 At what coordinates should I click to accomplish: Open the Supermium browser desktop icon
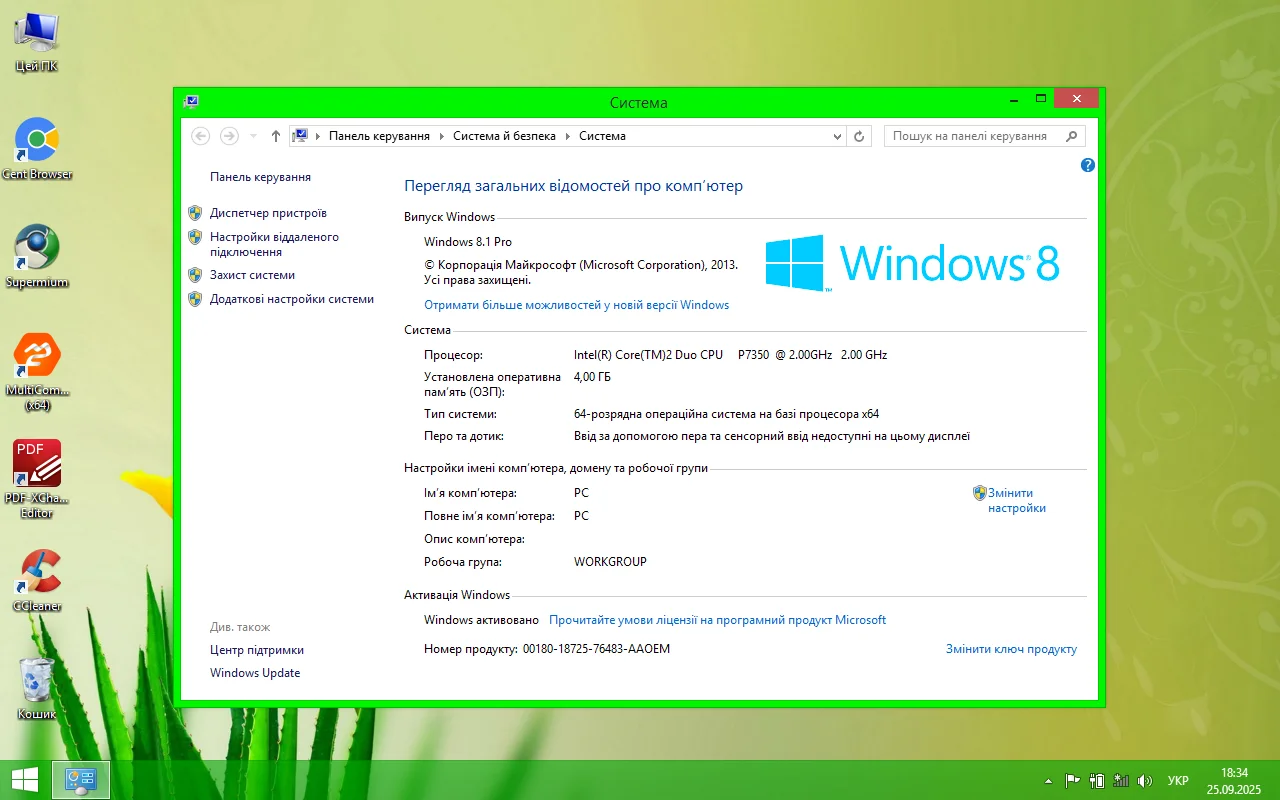[x=37, y=249]
